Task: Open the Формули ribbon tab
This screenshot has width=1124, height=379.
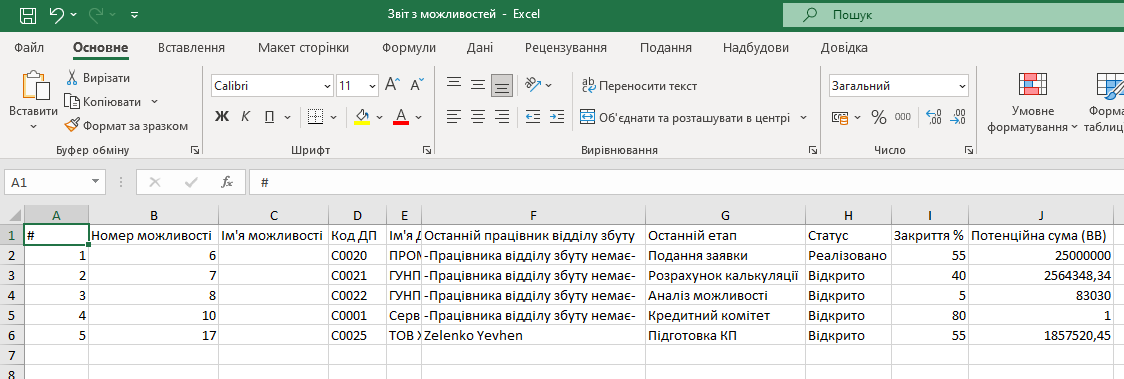Action: tap(409, 48)
